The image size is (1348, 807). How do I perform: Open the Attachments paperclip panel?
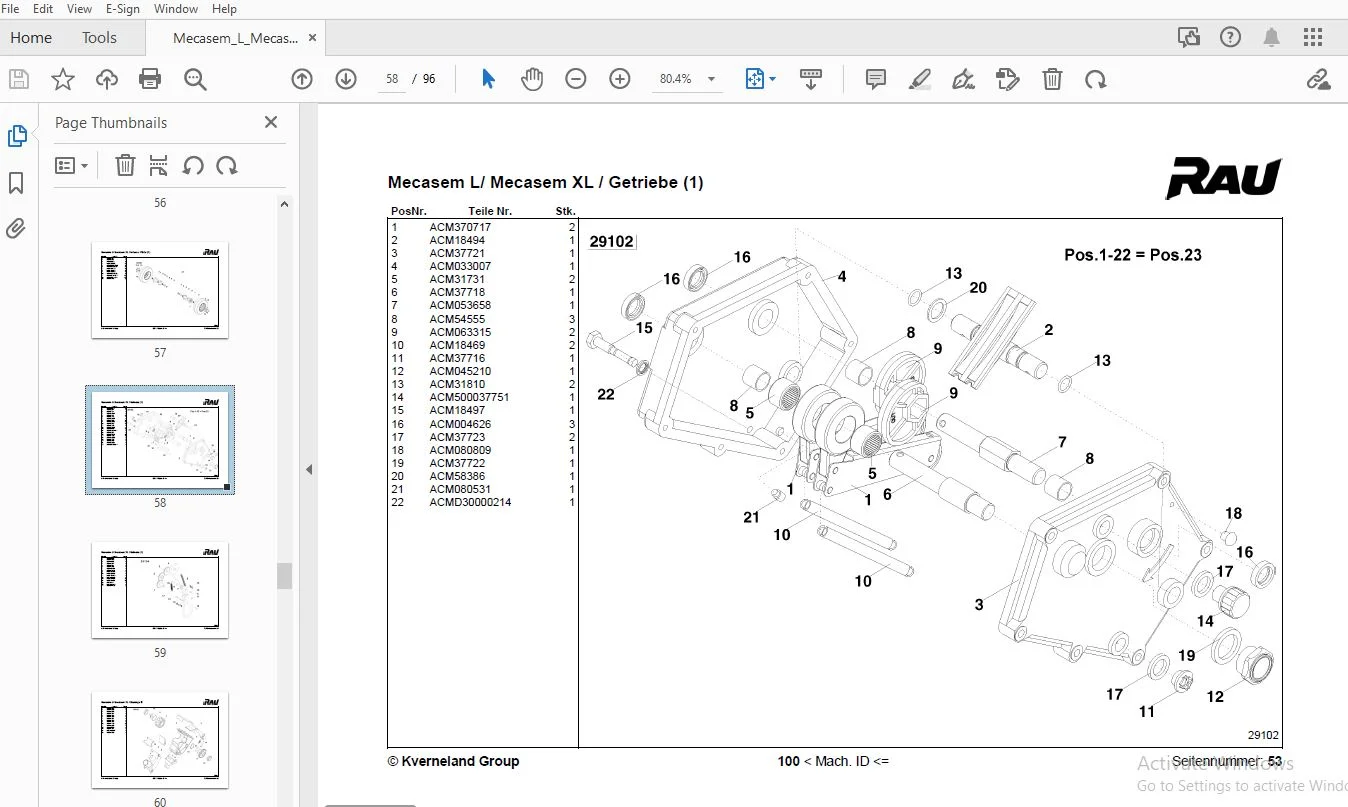[x=16, y=229]
